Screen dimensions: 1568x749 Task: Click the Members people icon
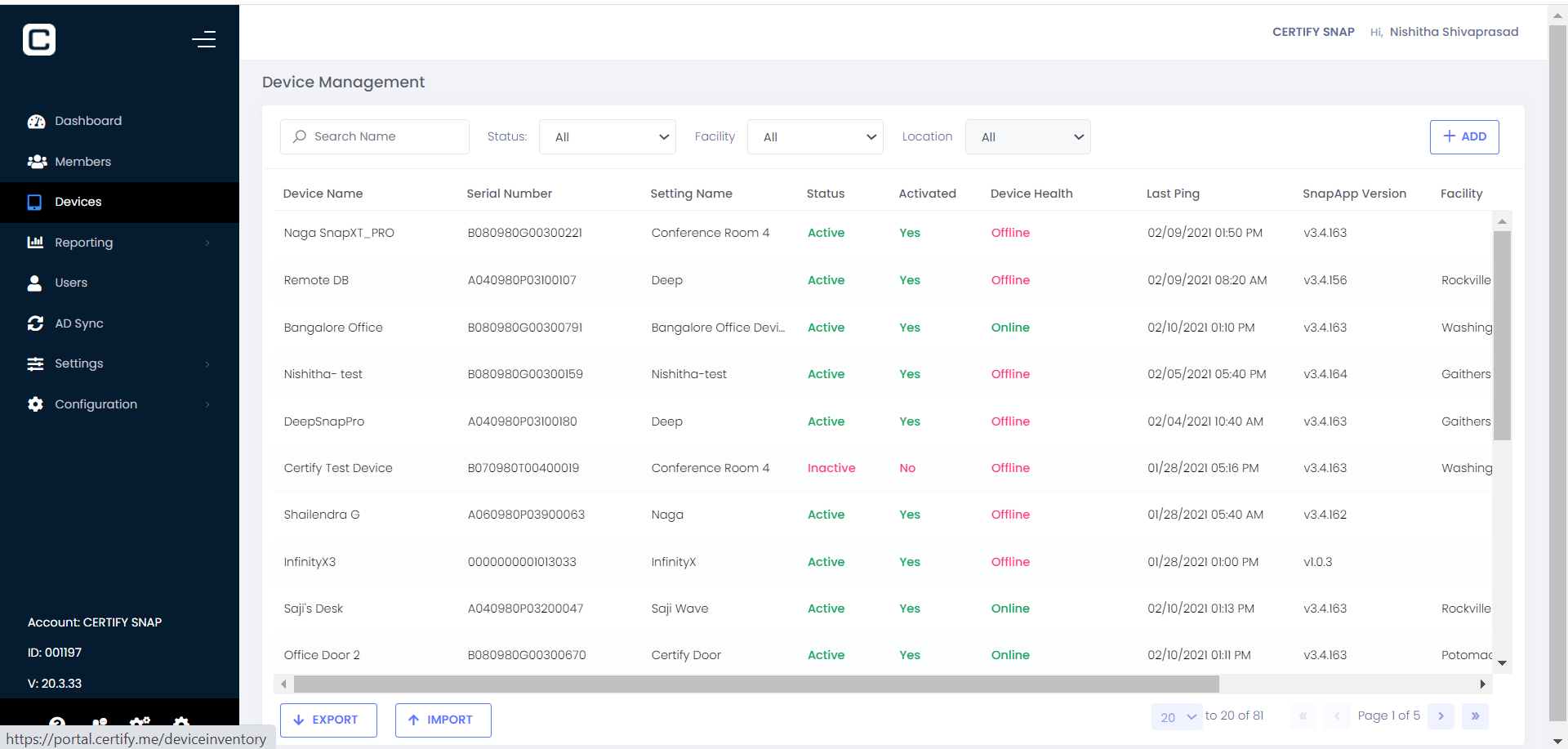[37, 162]
